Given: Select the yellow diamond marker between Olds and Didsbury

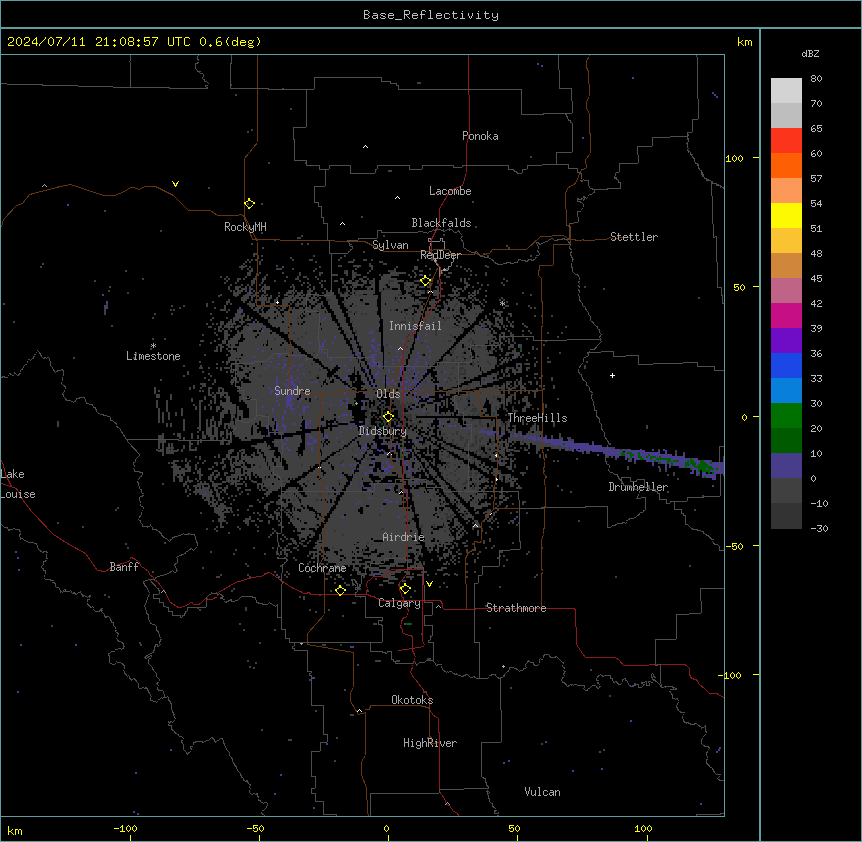Looking at the screenshot, I should (x=388, y=416).
